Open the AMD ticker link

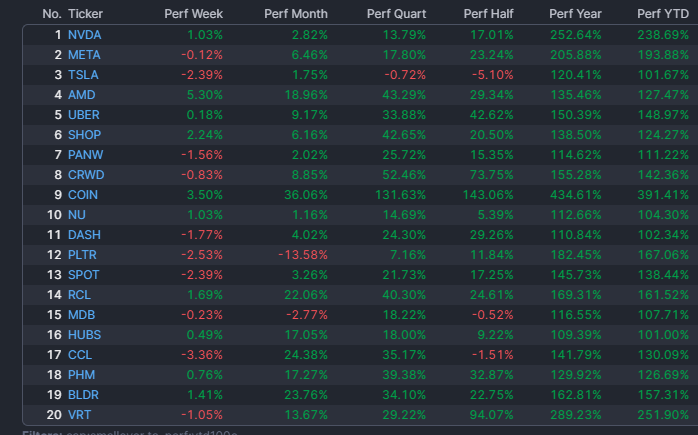[81, 95]
